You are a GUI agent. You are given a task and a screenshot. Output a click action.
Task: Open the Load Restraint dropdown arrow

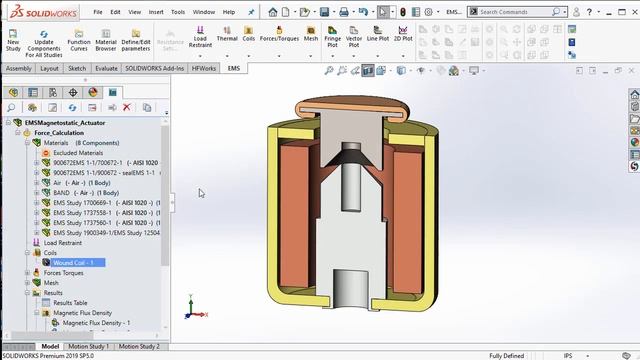[200, 56]
